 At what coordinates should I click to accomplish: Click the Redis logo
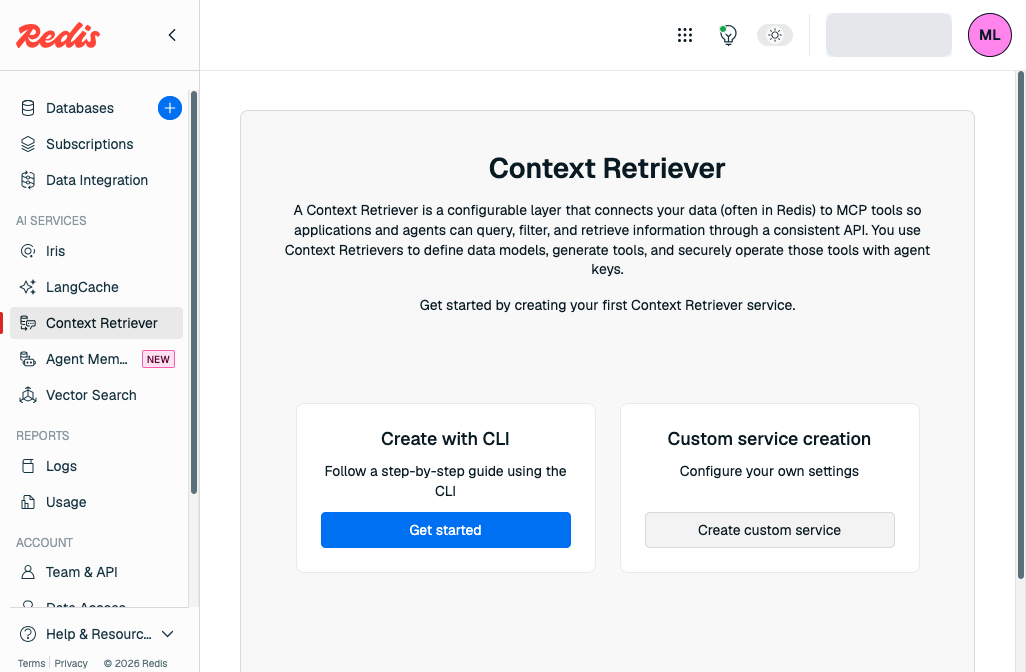tap(58, 35)
